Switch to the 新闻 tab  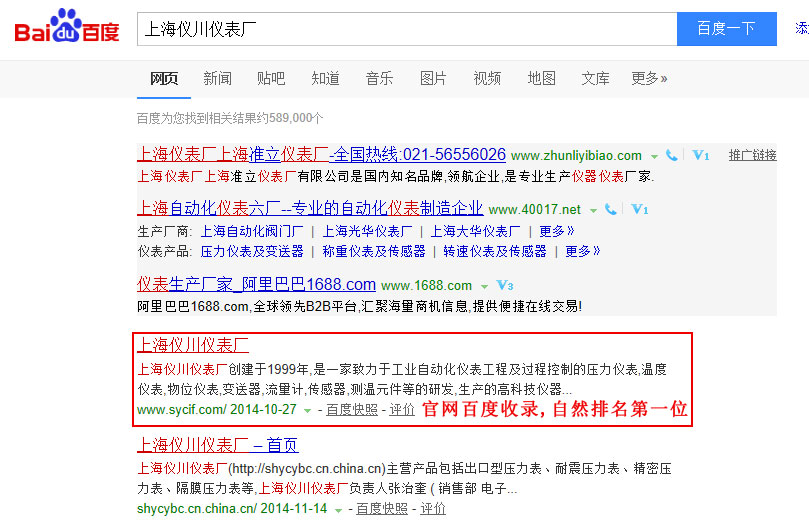(x=217, y=78)
